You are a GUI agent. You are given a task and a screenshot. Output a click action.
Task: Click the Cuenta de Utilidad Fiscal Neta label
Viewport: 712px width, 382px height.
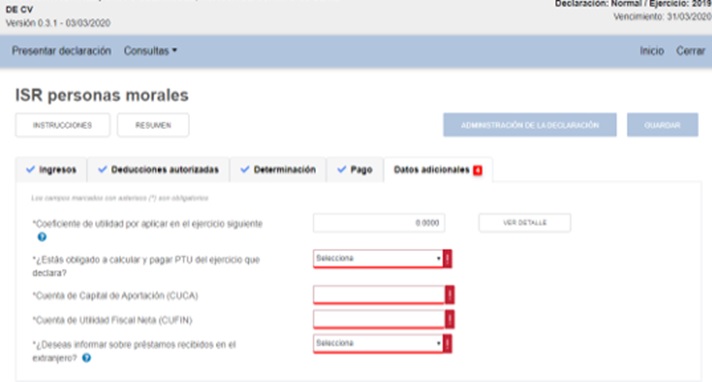pyautogui.click(x=112, y=320)
